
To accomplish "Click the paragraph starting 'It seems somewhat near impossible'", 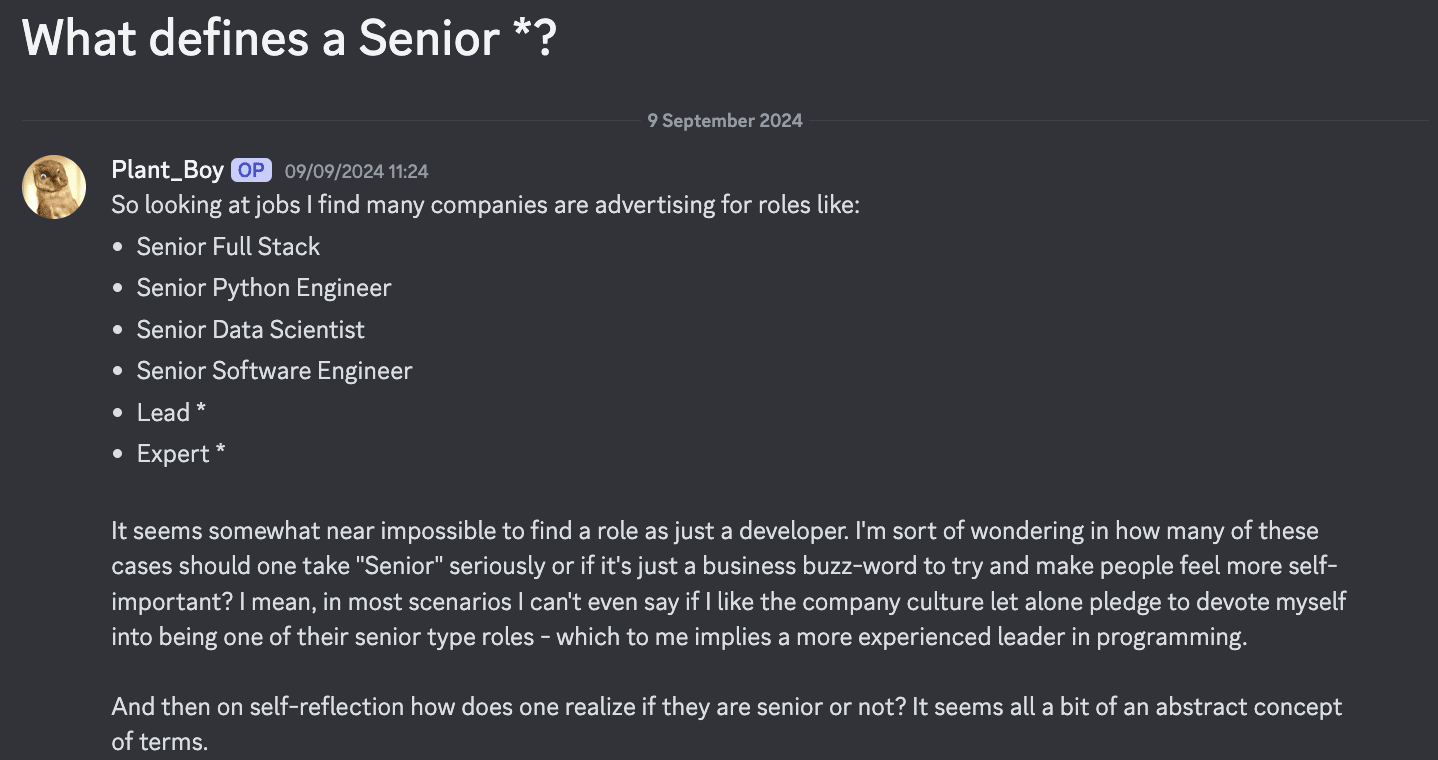I will pos(729,584).
